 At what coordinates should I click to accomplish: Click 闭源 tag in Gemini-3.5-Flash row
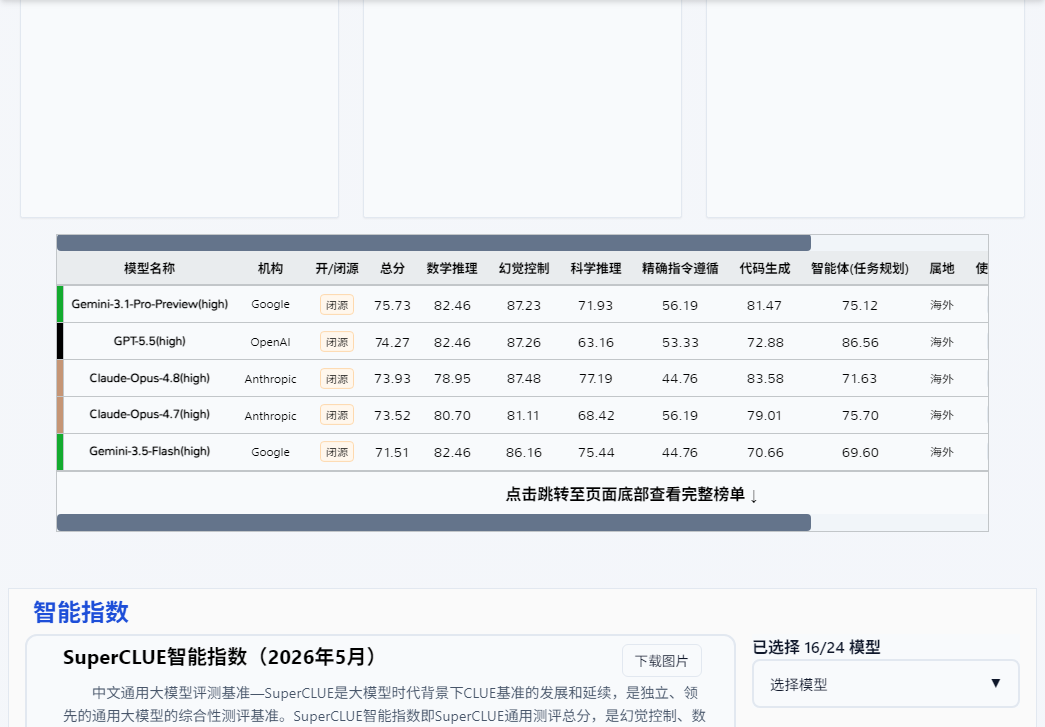point(337,452)
